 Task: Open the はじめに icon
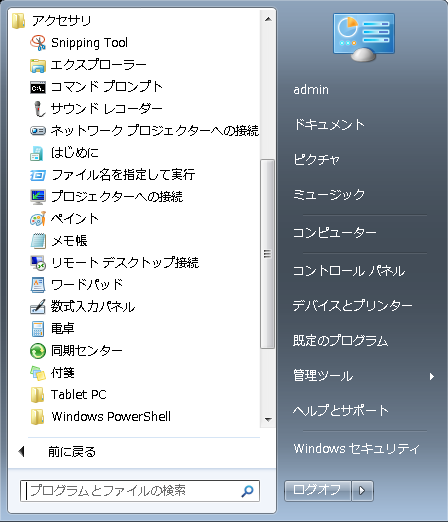pos(37,153)
